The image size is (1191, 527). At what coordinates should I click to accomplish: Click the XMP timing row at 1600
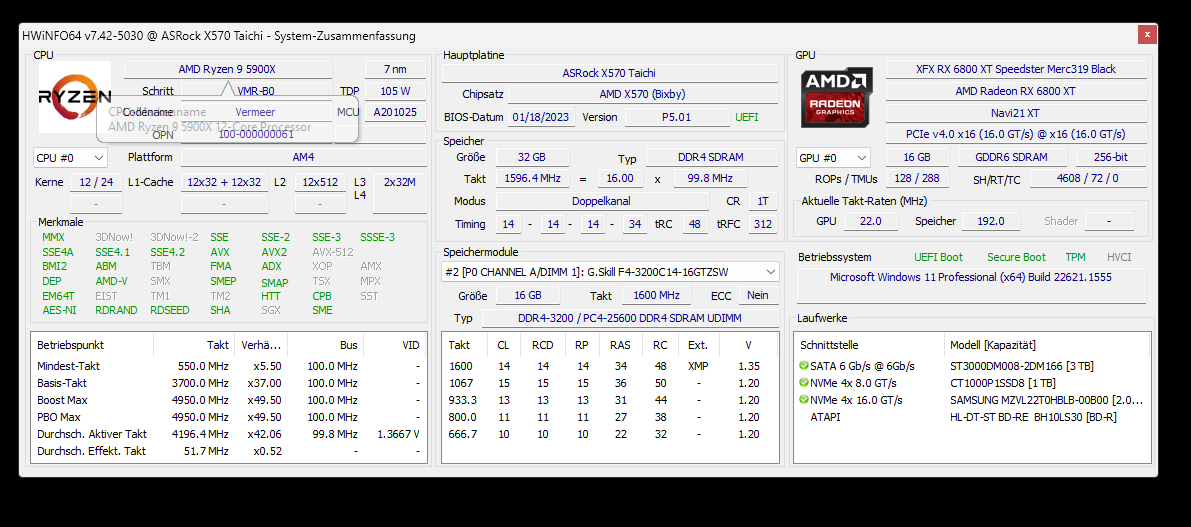[610, 366]
